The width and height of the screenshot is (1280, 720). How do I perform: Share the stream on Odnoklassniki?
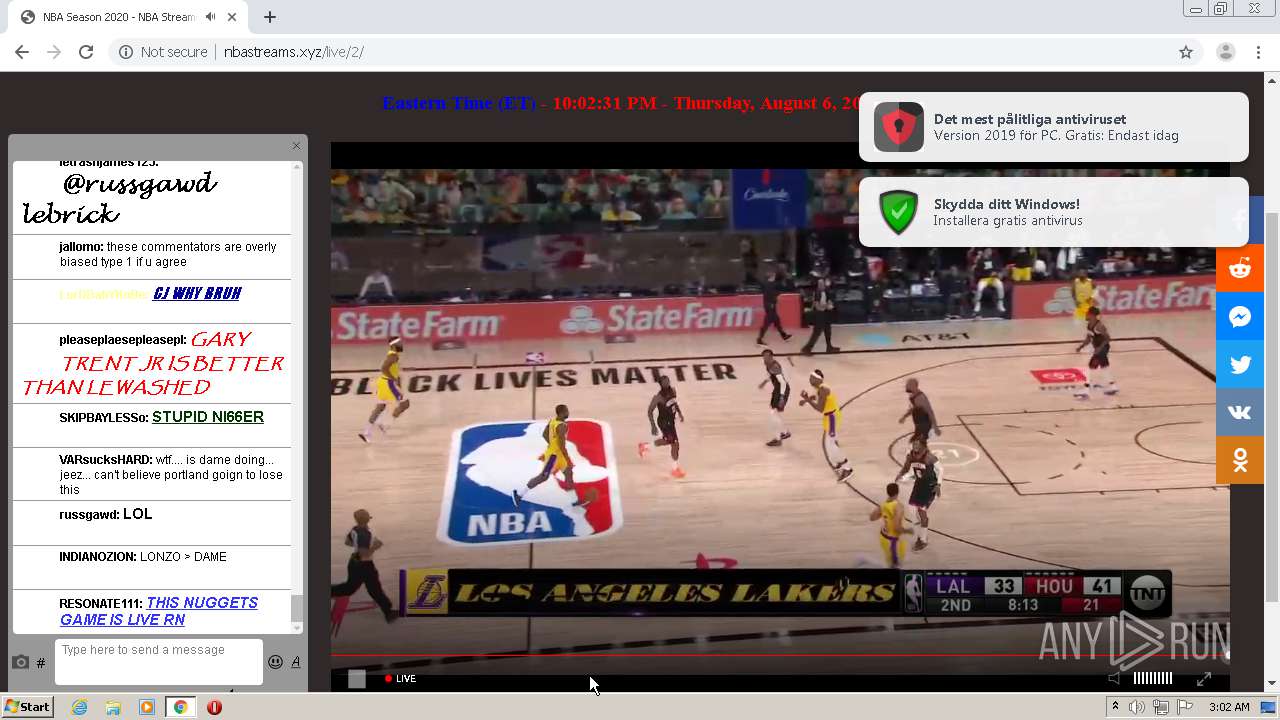[x=1240, y=460]
